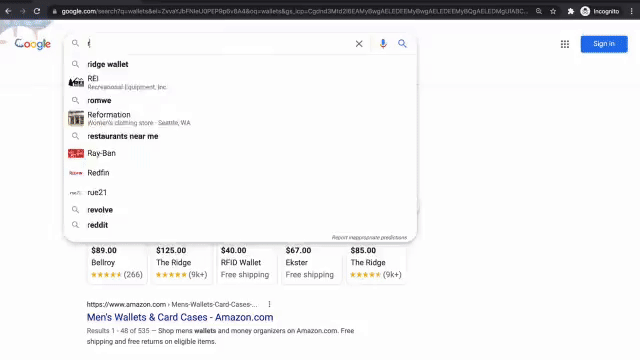
Task: Click the blue search magnifier button
Action: pos(402,44)
